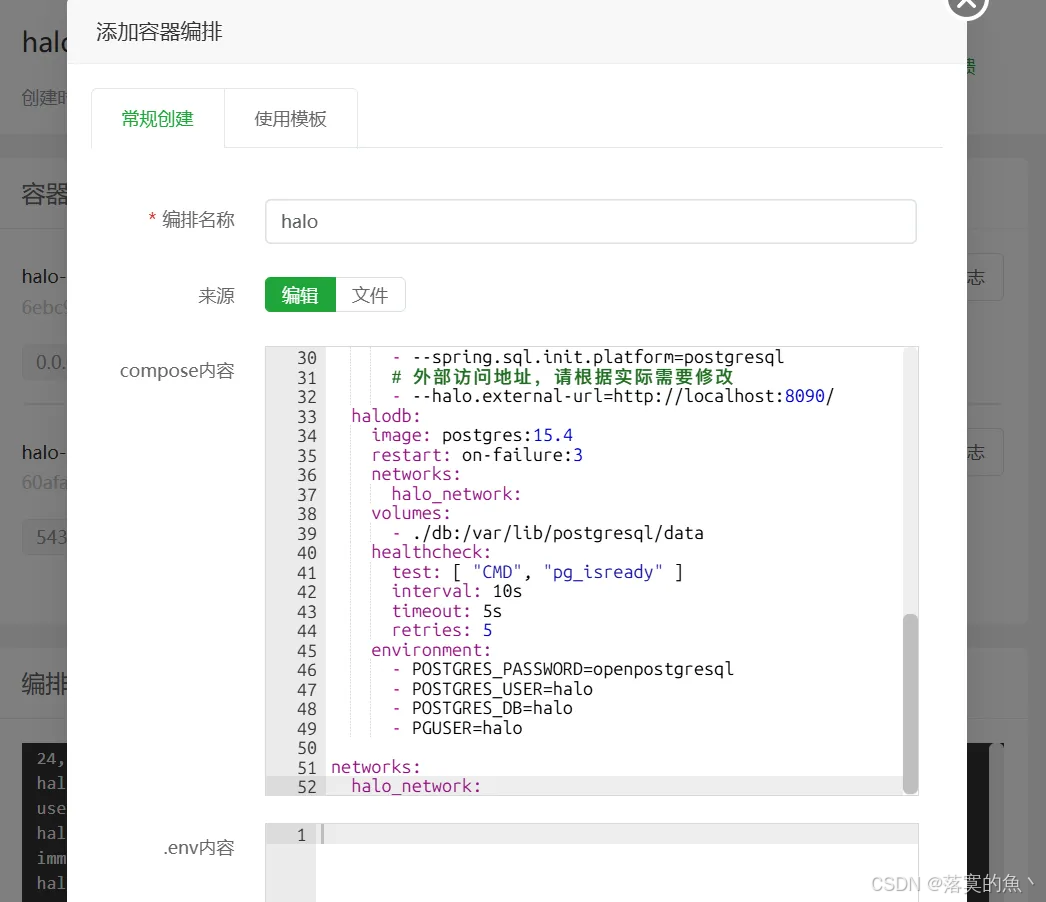Click the 'environment:' line
This screenshot has width=1046, height=902.
coord(431,650)
